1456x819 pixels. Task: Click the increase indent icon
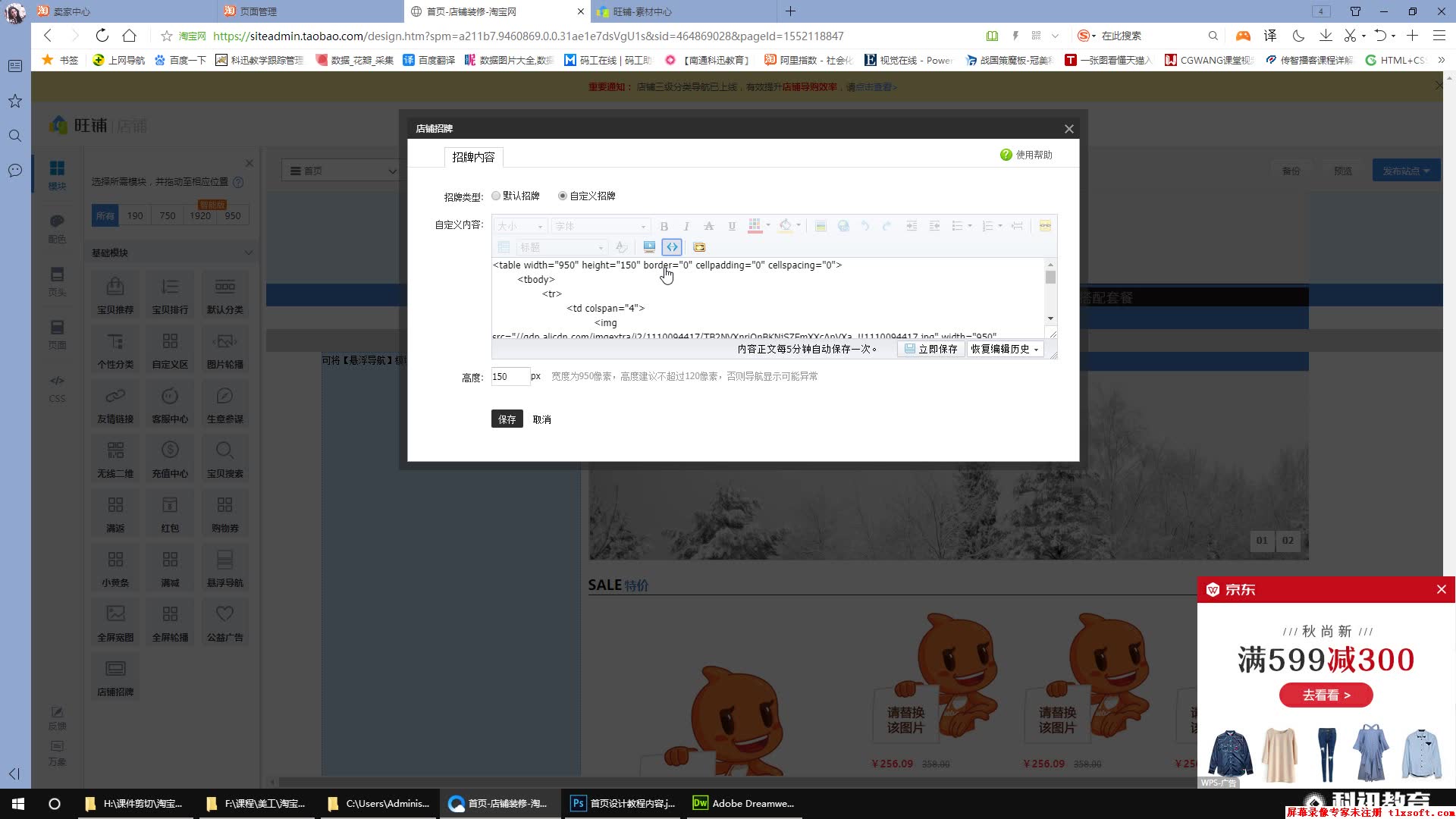click(912, 226)
